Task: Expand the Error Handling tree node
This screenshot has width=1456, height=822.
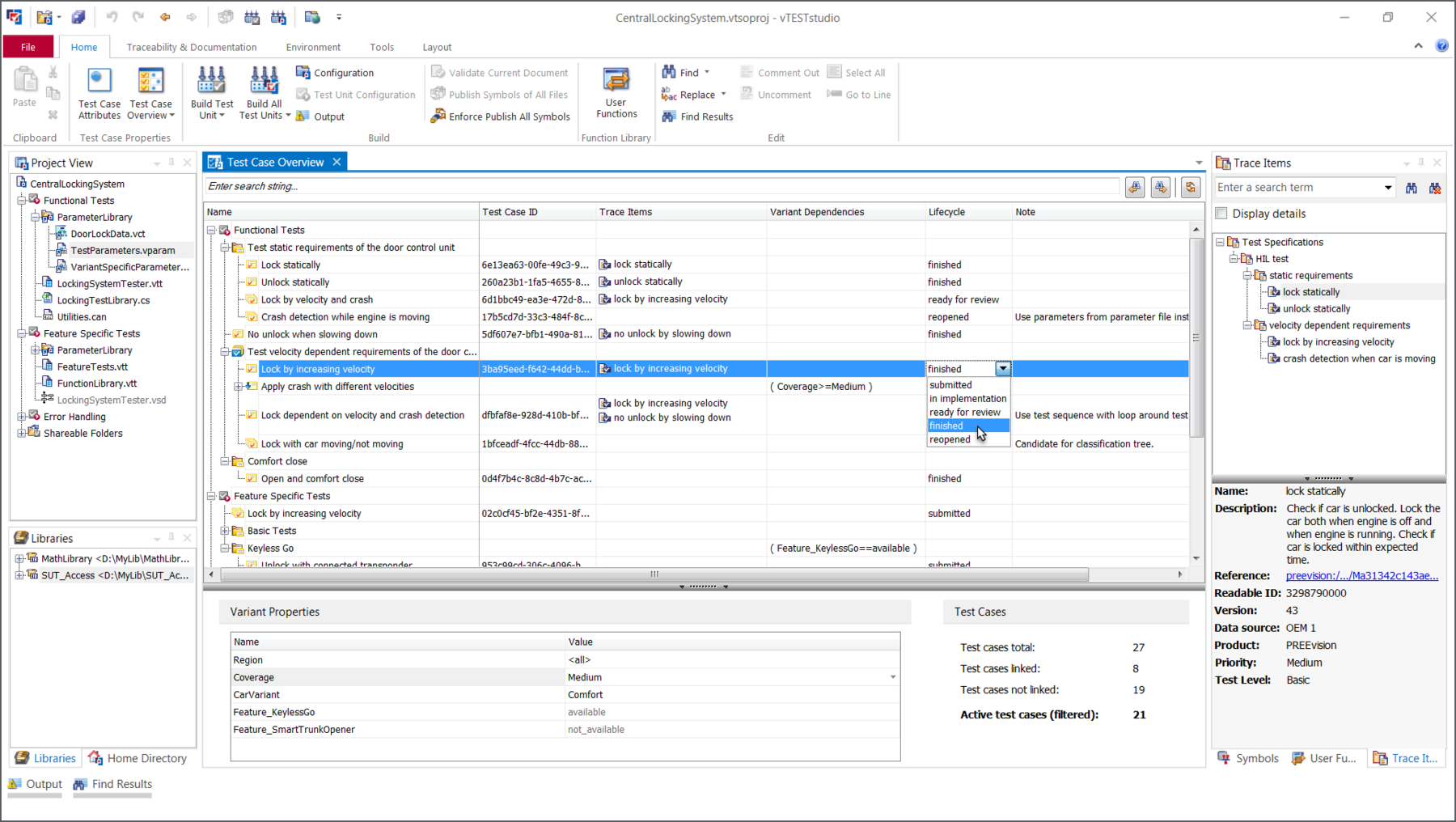Action: click(x=22, y=417)
